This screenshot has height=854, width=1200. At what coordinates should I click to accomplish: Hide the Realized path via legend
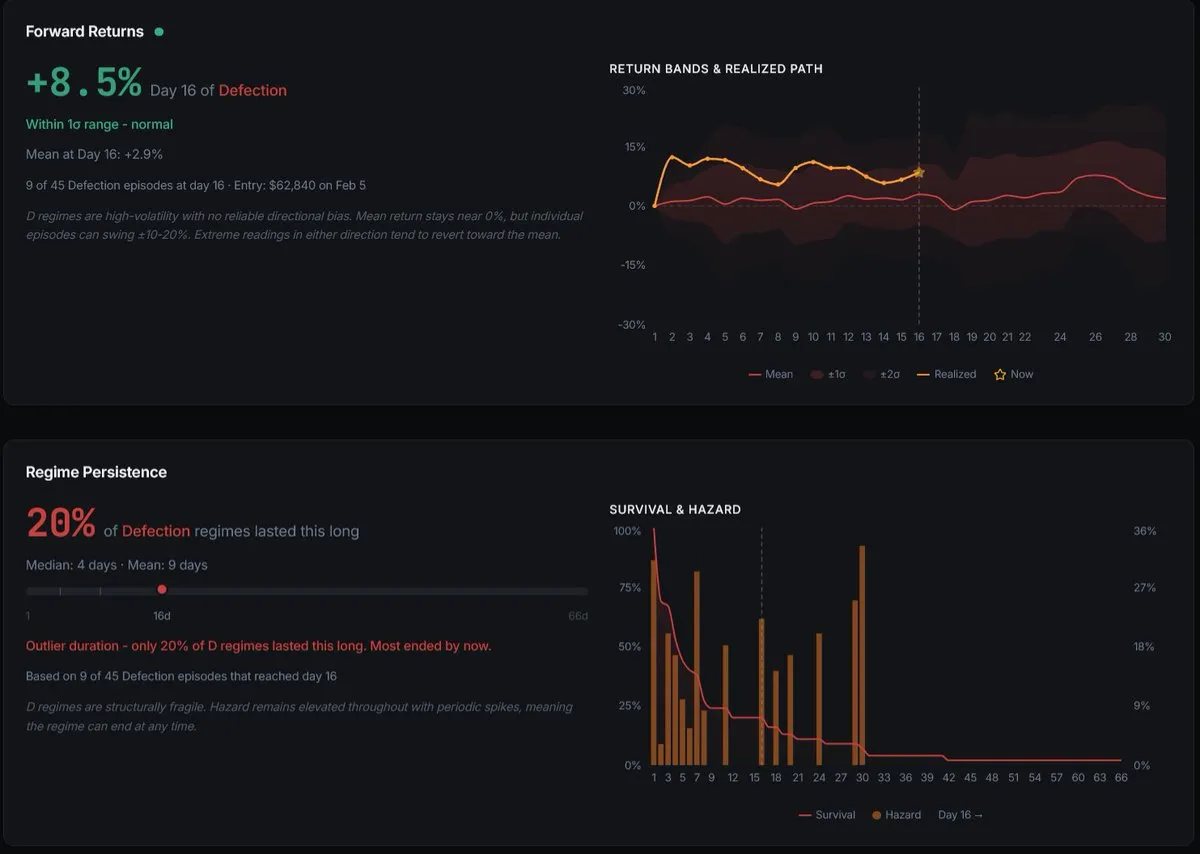click(946, 374)
